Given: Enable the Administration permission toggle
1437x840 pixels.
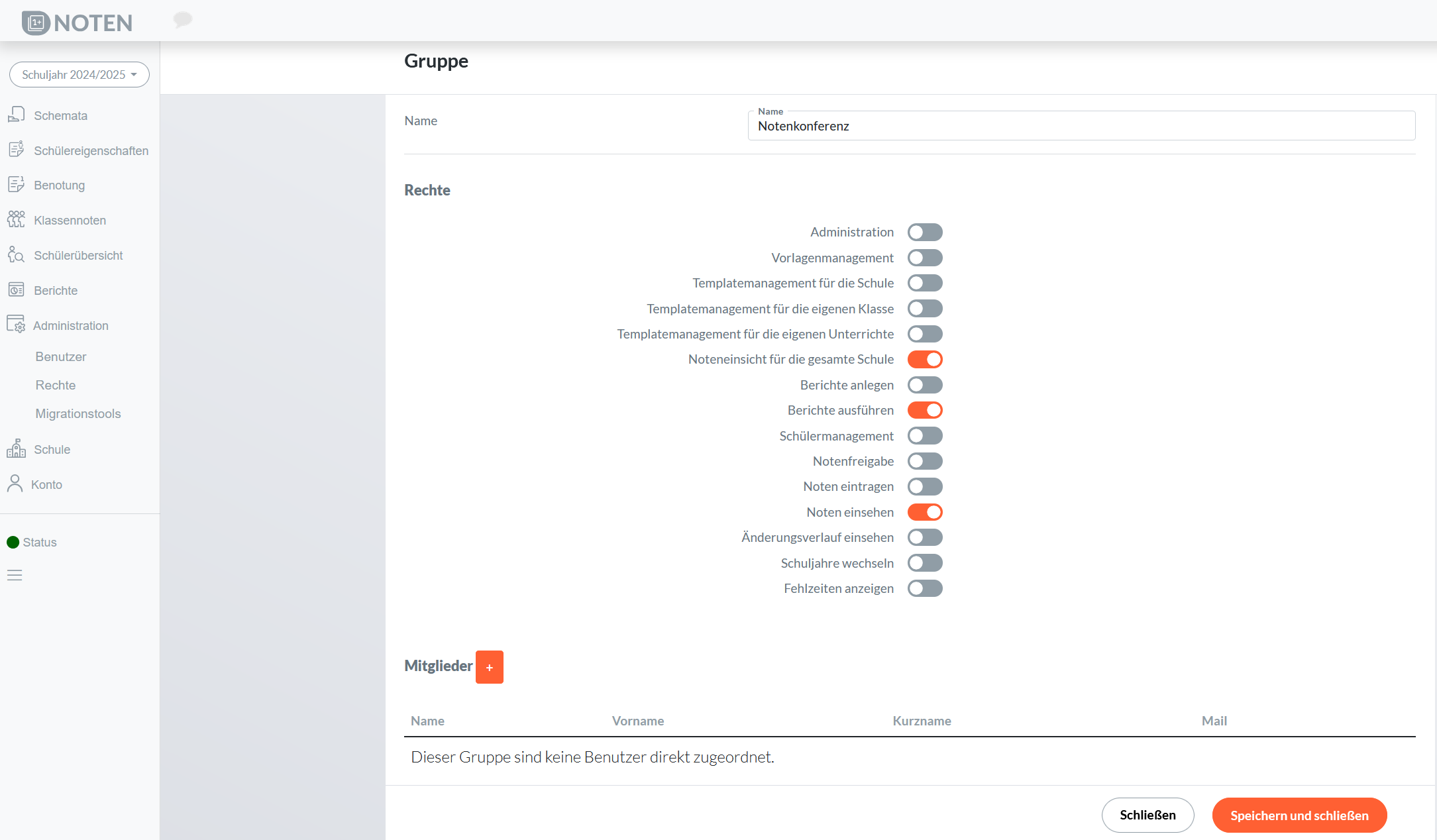Looking at the screenshot, I should pos(925,233).
